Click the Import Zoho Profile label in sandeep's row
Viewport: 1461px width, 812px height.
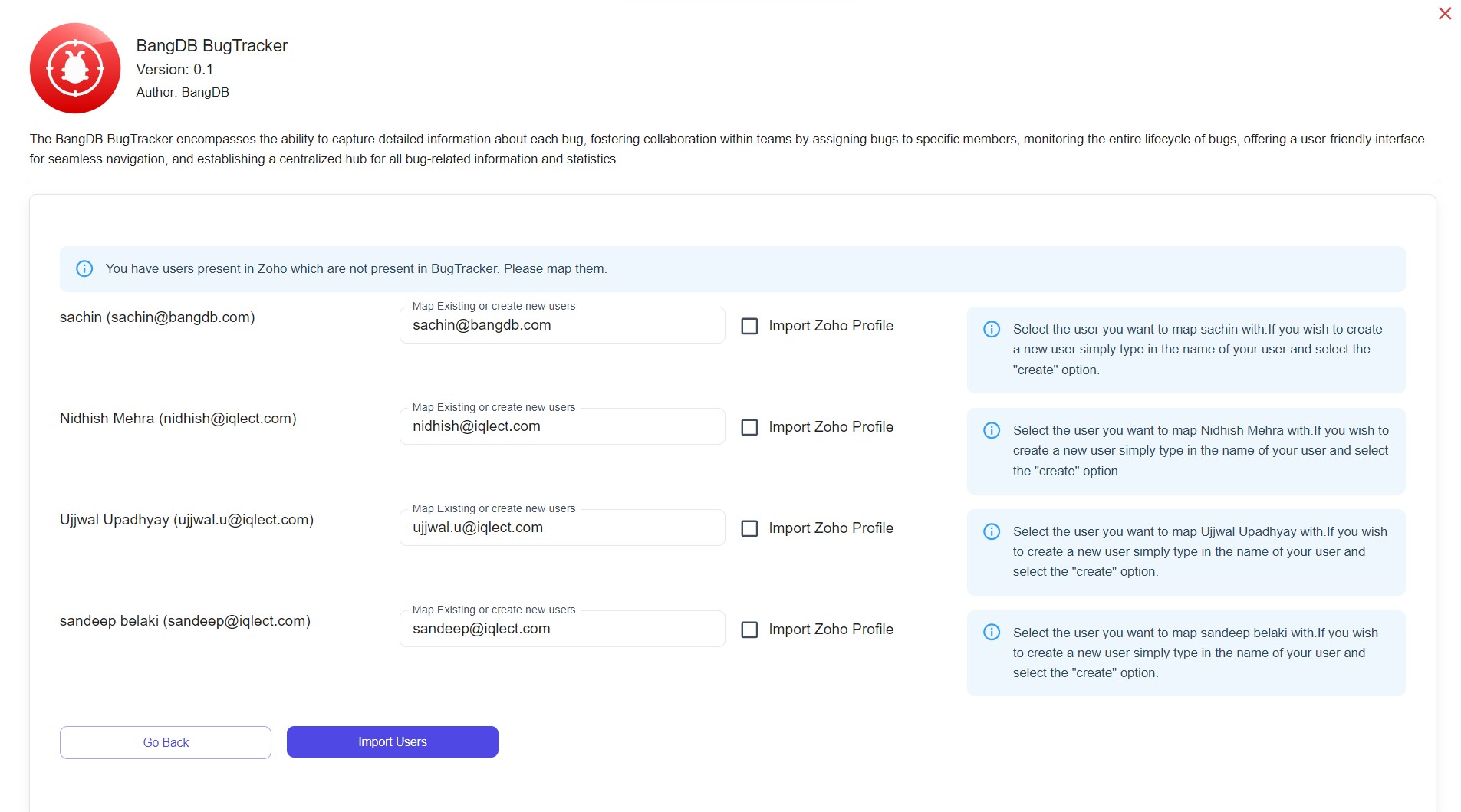pos(831,630)
